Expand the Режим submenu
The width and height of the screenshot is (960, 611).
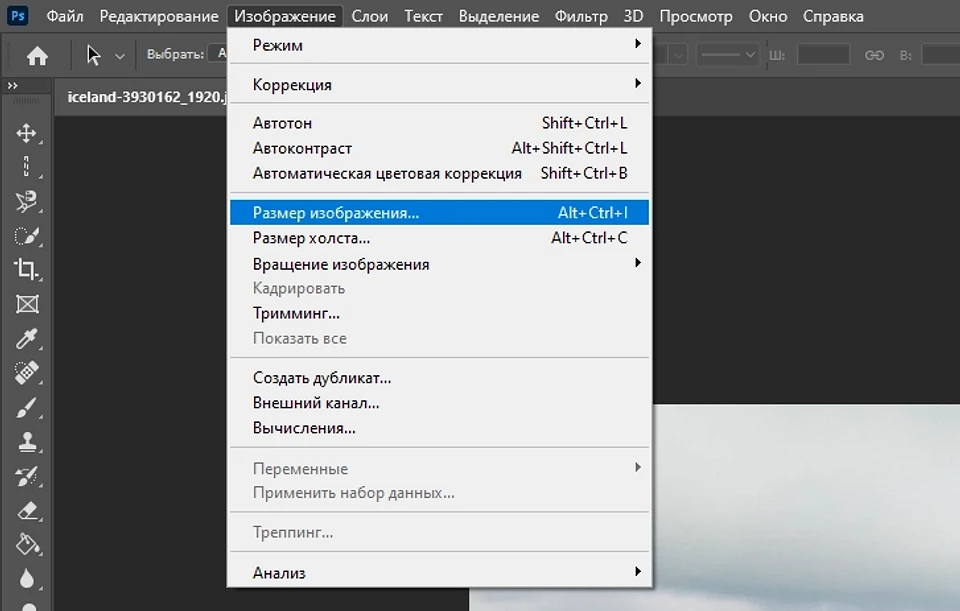click(x=440, y=45)
